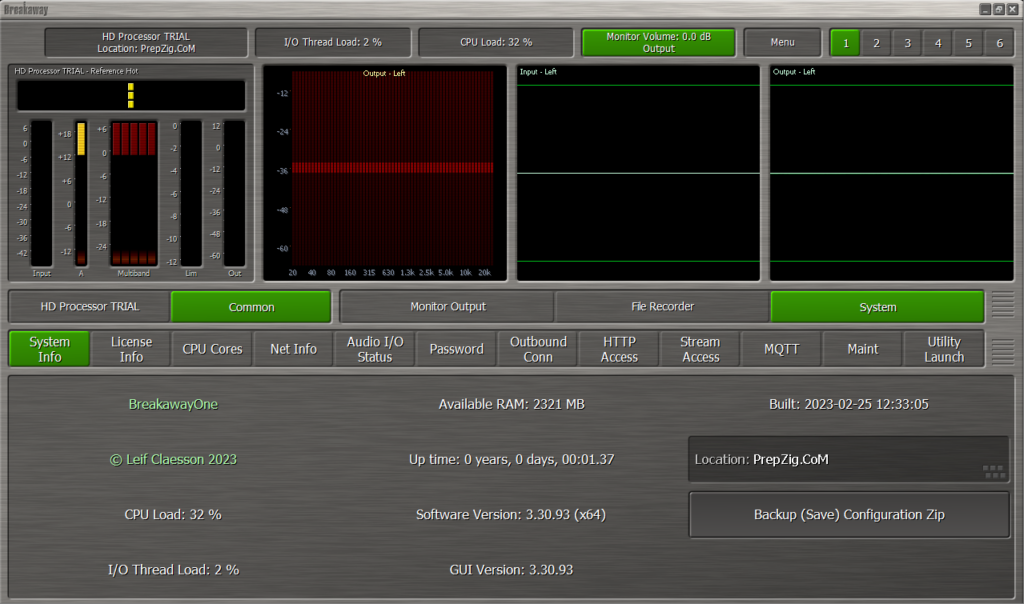1024x604 pixels.
Task: Open the CPU Cores subtab
Action: [212, 349]
